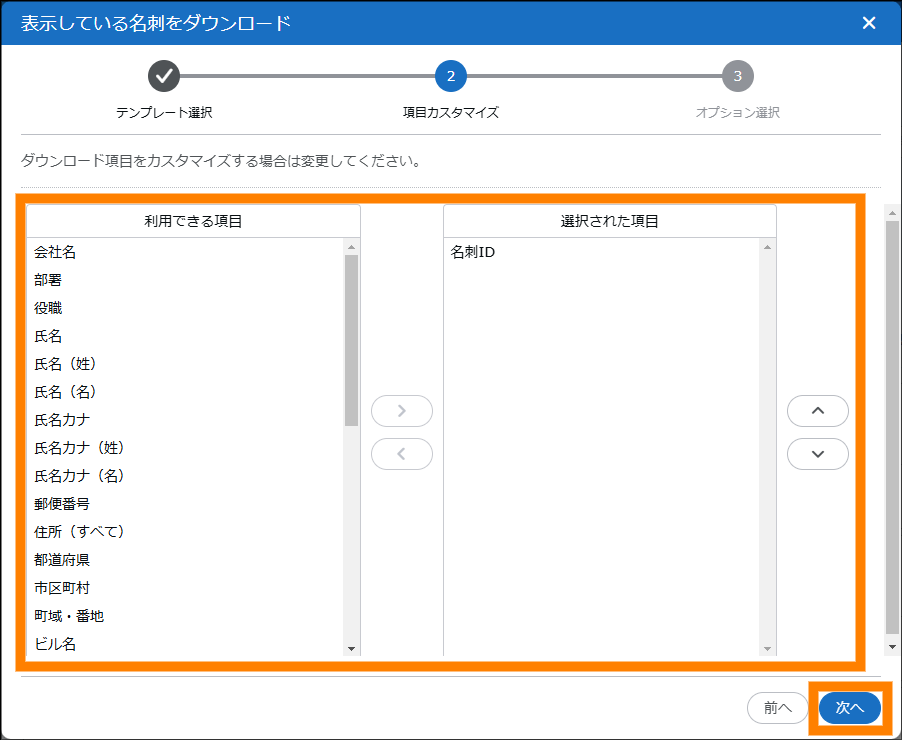Click the completed step checkmark circle
The image size is (902, 740).
click(x=164, y=76)
